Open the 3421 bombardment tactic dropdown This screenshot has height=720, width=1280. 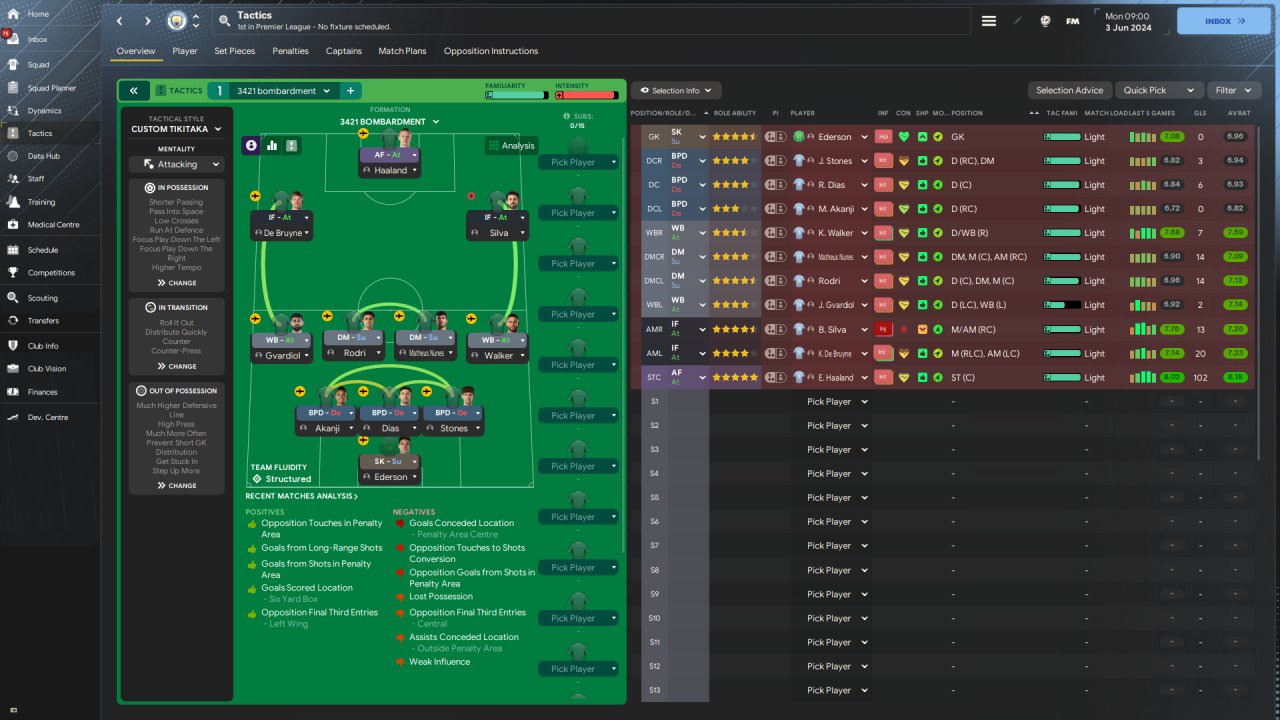[282, 91]
